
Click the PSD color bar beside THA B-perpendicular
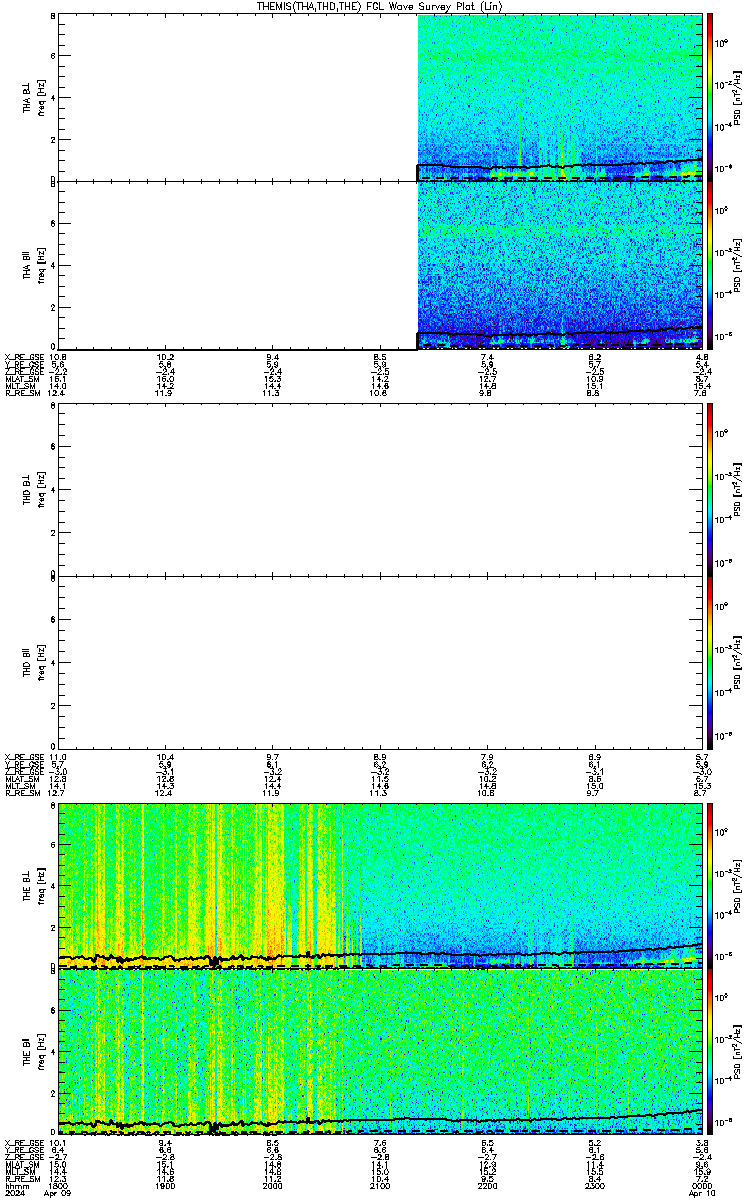pyautogui.click(x=710, y=97)
